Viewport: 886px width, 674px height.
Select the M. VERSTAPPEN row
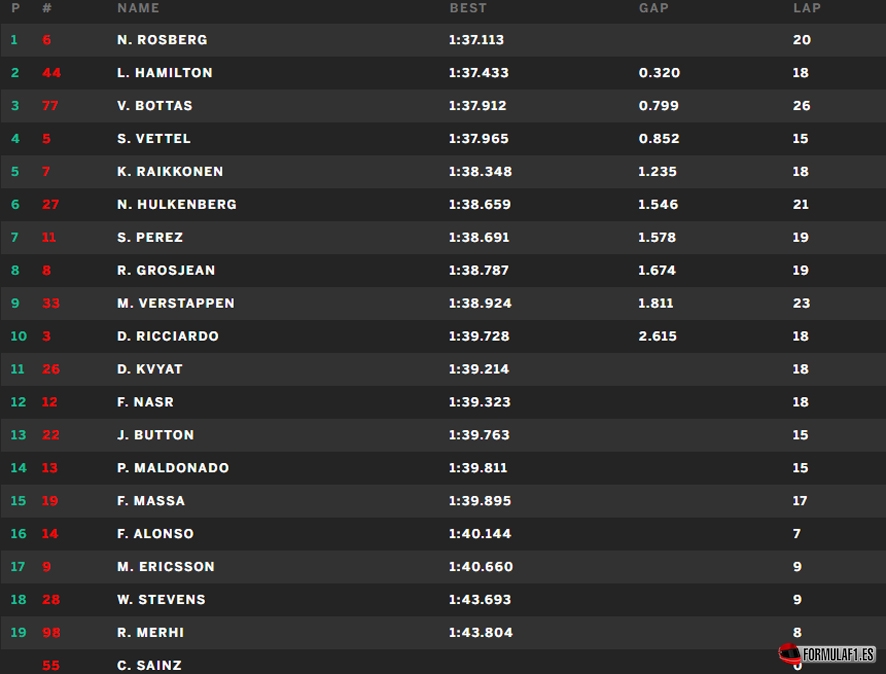[443, 303]
